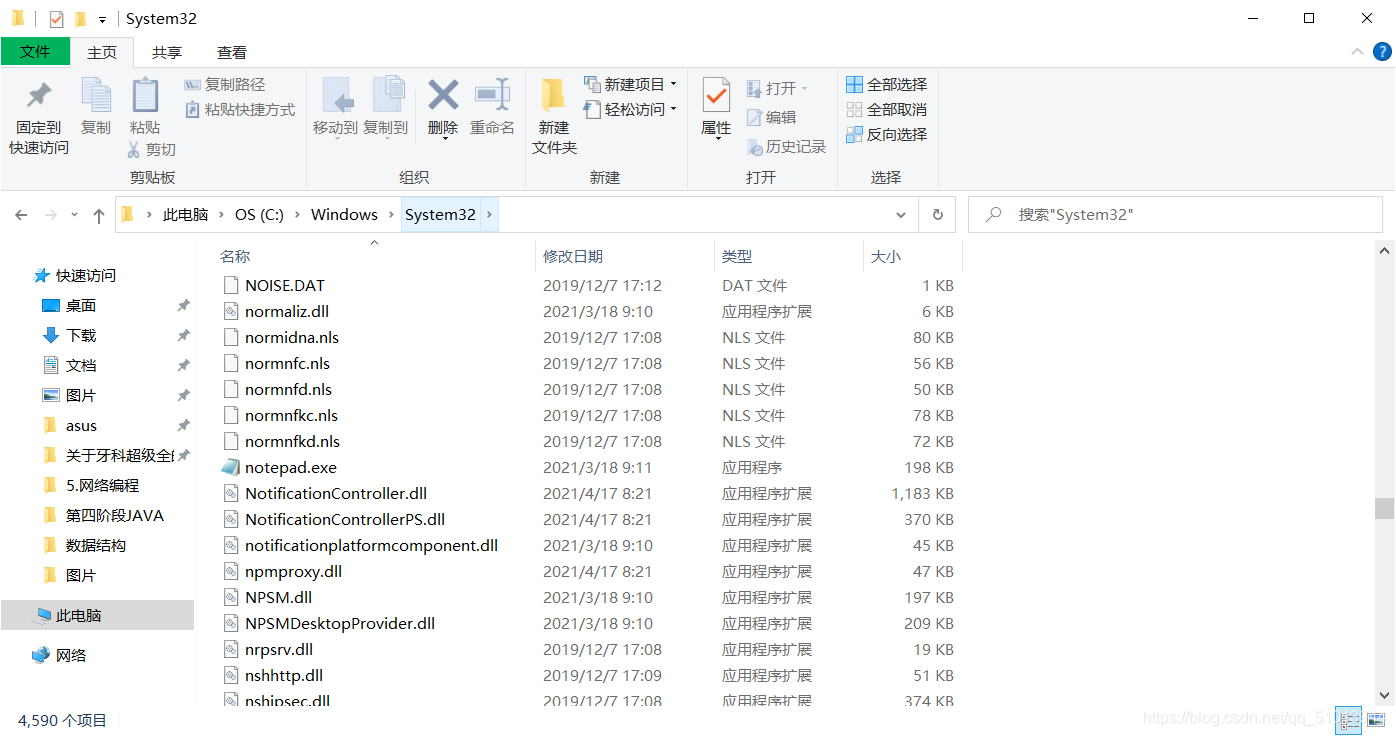Click the Forward navigation arrow
The image size is (1396, 736).
click(x=50, y=215)
